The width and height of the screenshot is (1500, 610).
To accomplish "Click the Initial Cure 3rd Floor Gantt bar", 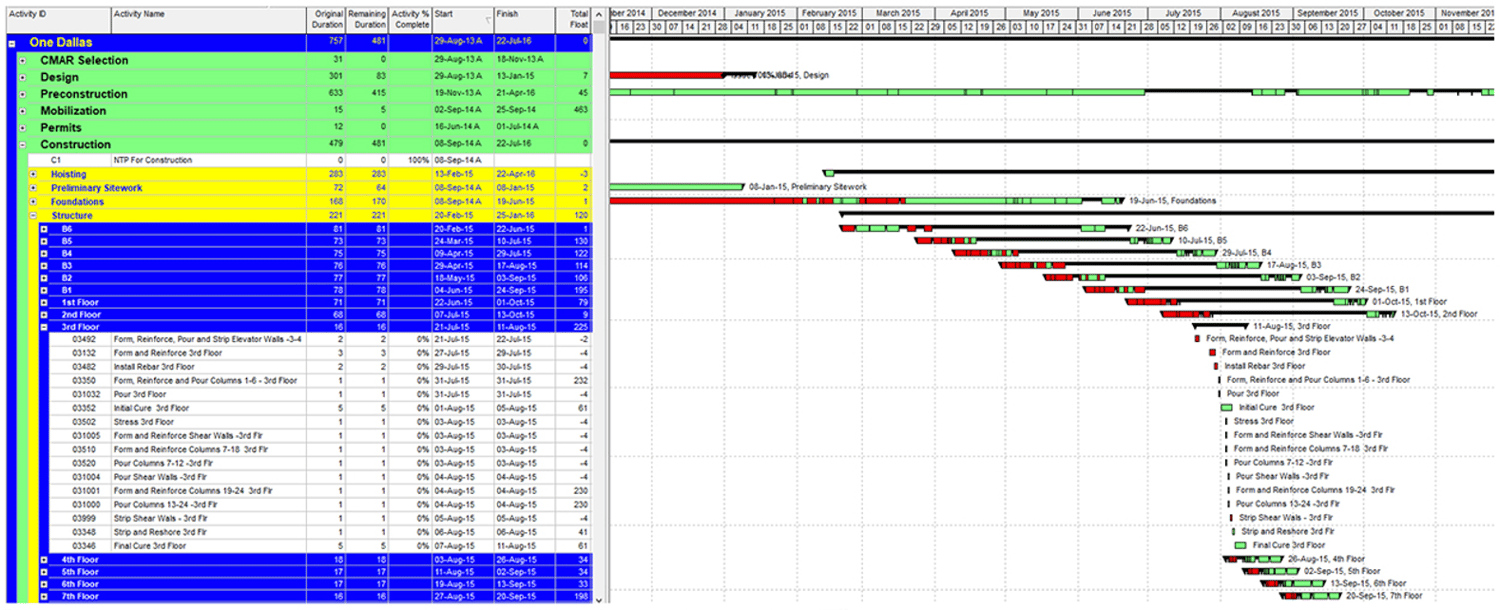I will point(1226,408).
